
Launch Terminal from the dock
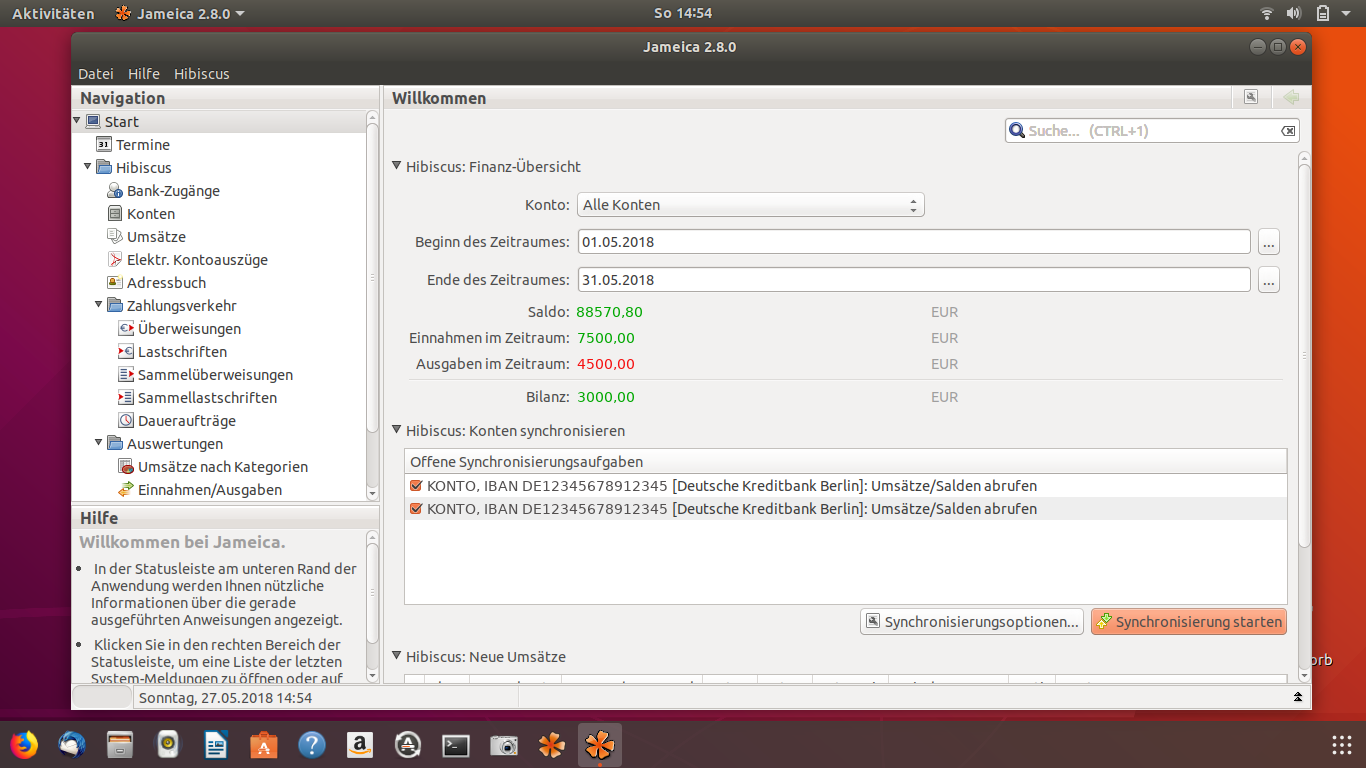[456, 745]
